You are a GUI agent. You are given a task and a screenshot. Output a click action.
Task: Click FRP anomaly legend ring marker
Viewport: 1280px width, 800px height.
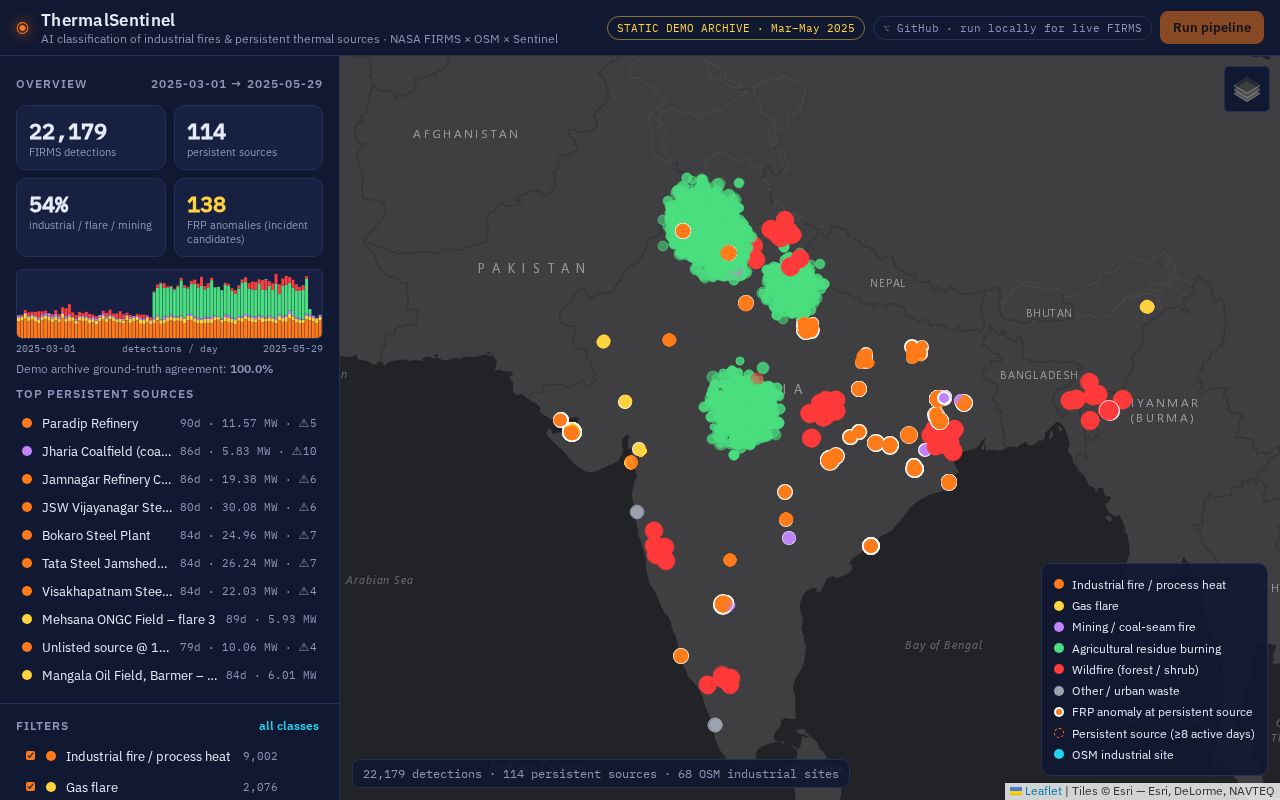1059,712
